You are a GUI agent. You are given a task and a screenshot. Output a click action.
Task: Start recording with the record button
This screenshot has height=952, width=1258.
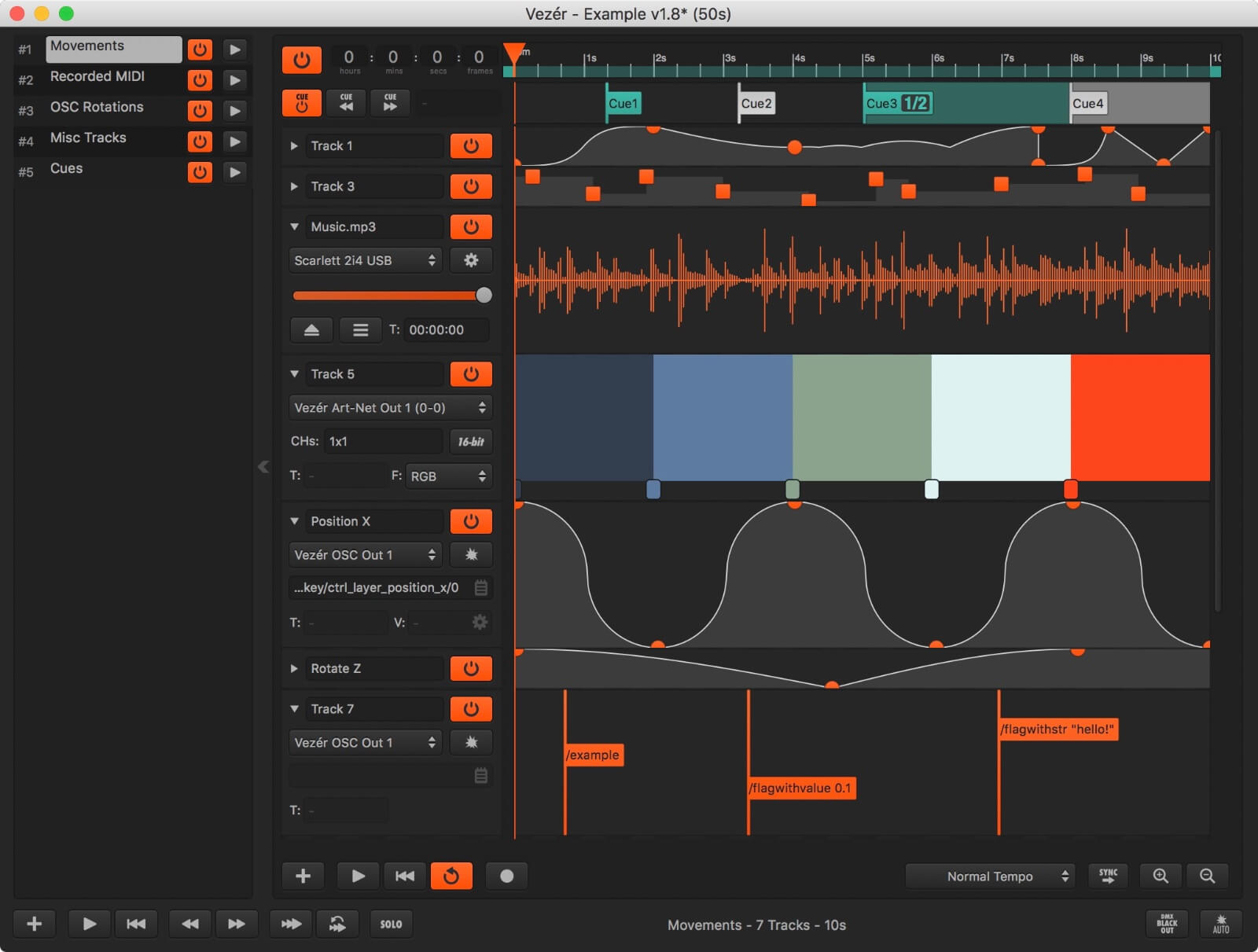point(507,876)
